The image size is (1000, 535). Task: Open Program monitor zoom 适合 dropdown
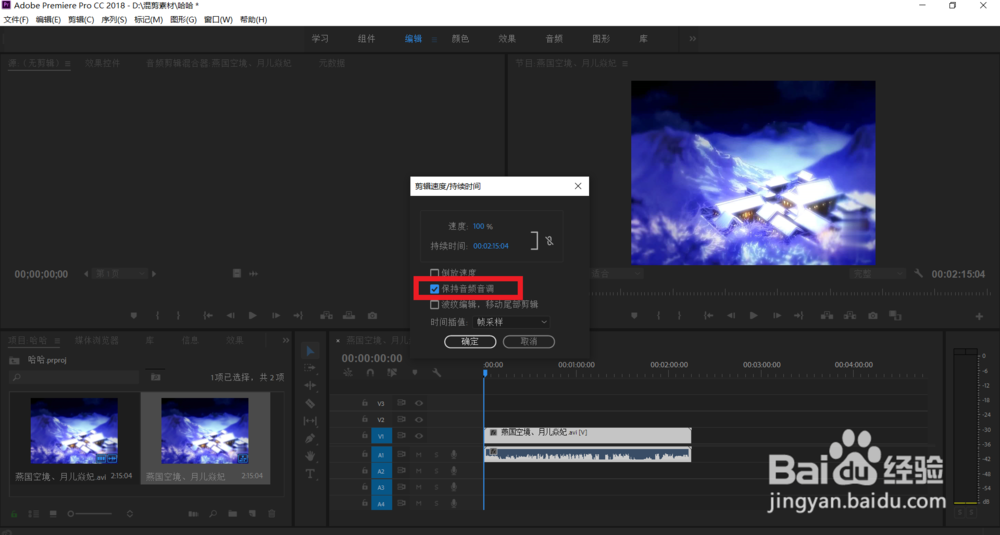[616, 274]
